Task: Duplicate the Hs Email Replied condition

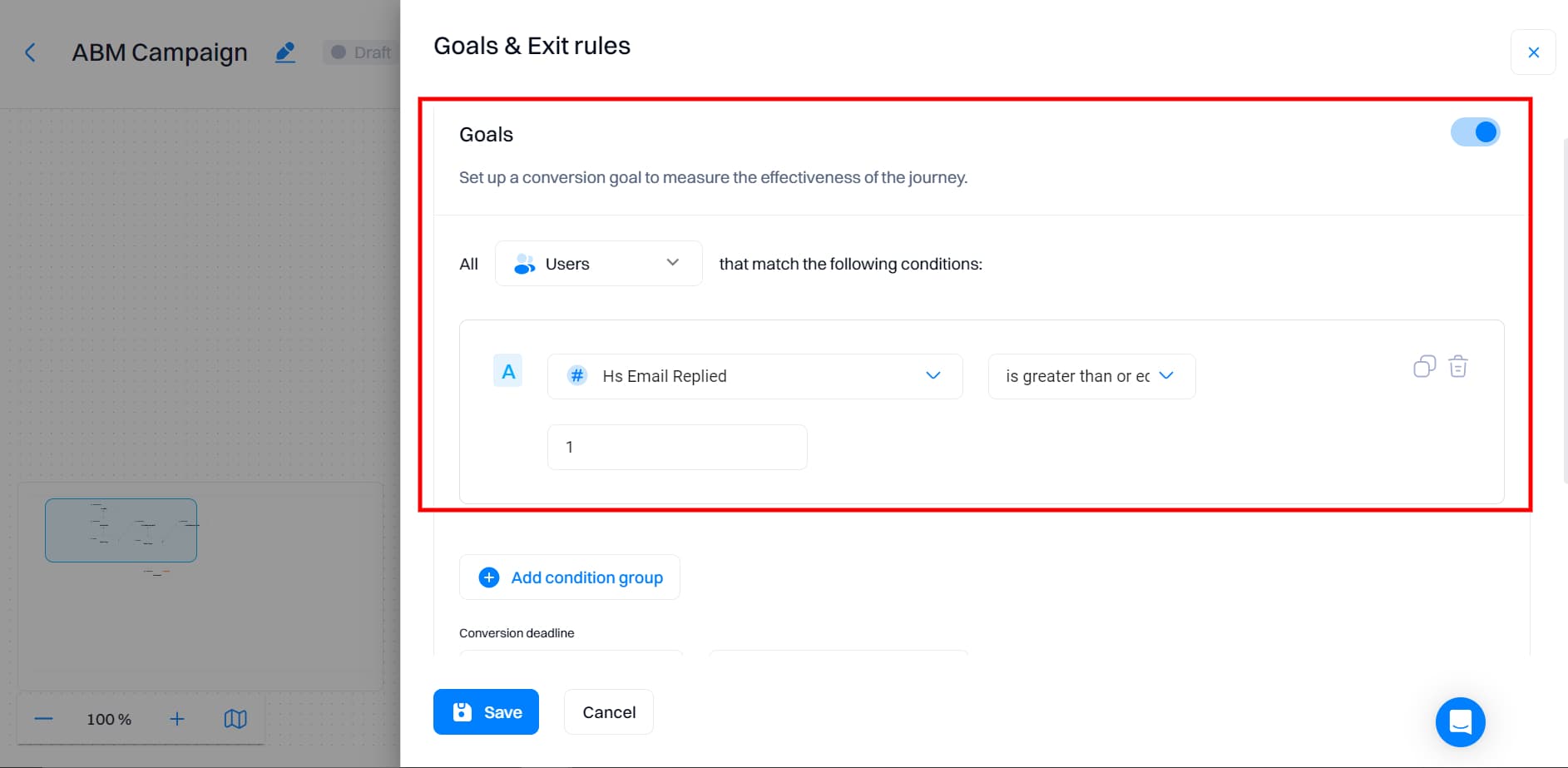Action: [x=1424, y=366]
